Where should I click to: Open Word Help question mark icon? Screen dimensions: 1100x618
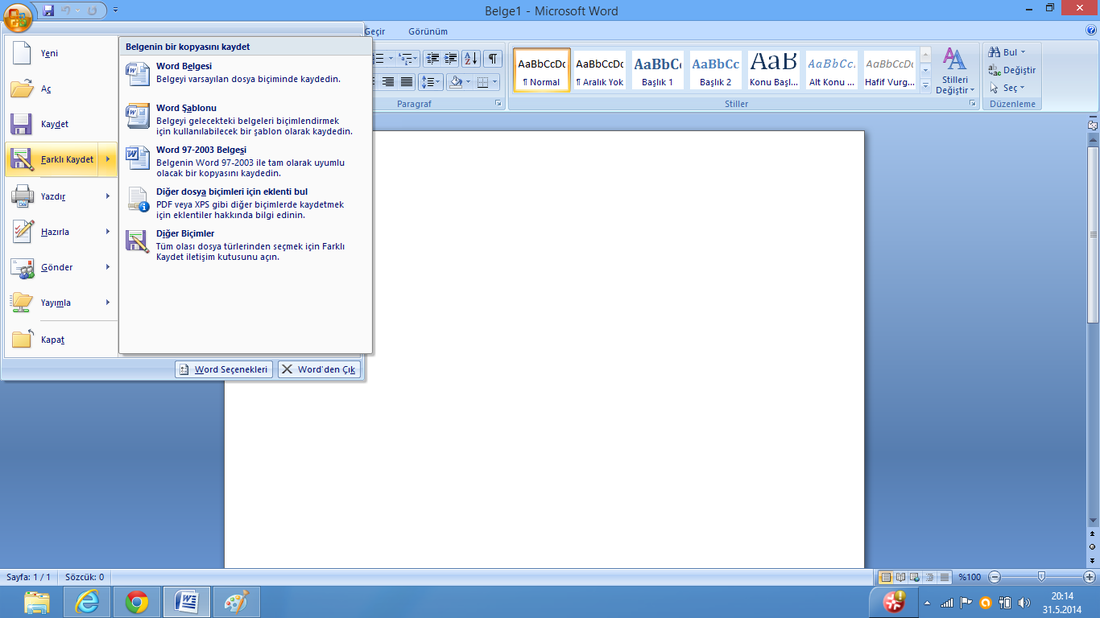click(1091, 31)
